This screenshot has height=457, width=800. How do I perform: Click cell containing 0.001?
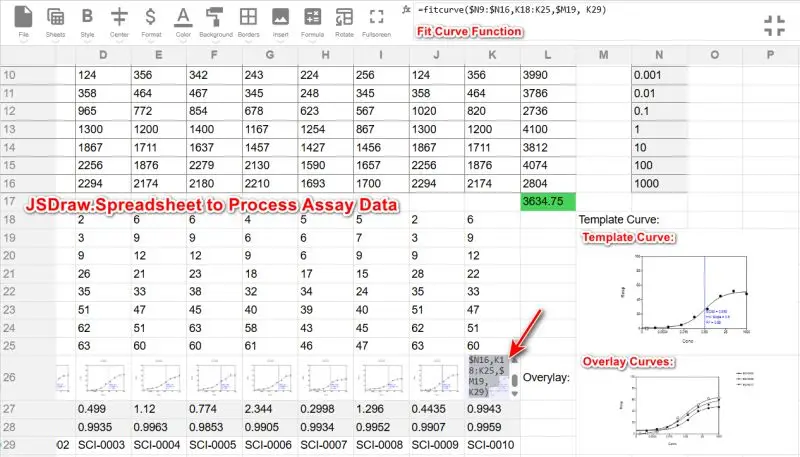(x=659, y=75)
